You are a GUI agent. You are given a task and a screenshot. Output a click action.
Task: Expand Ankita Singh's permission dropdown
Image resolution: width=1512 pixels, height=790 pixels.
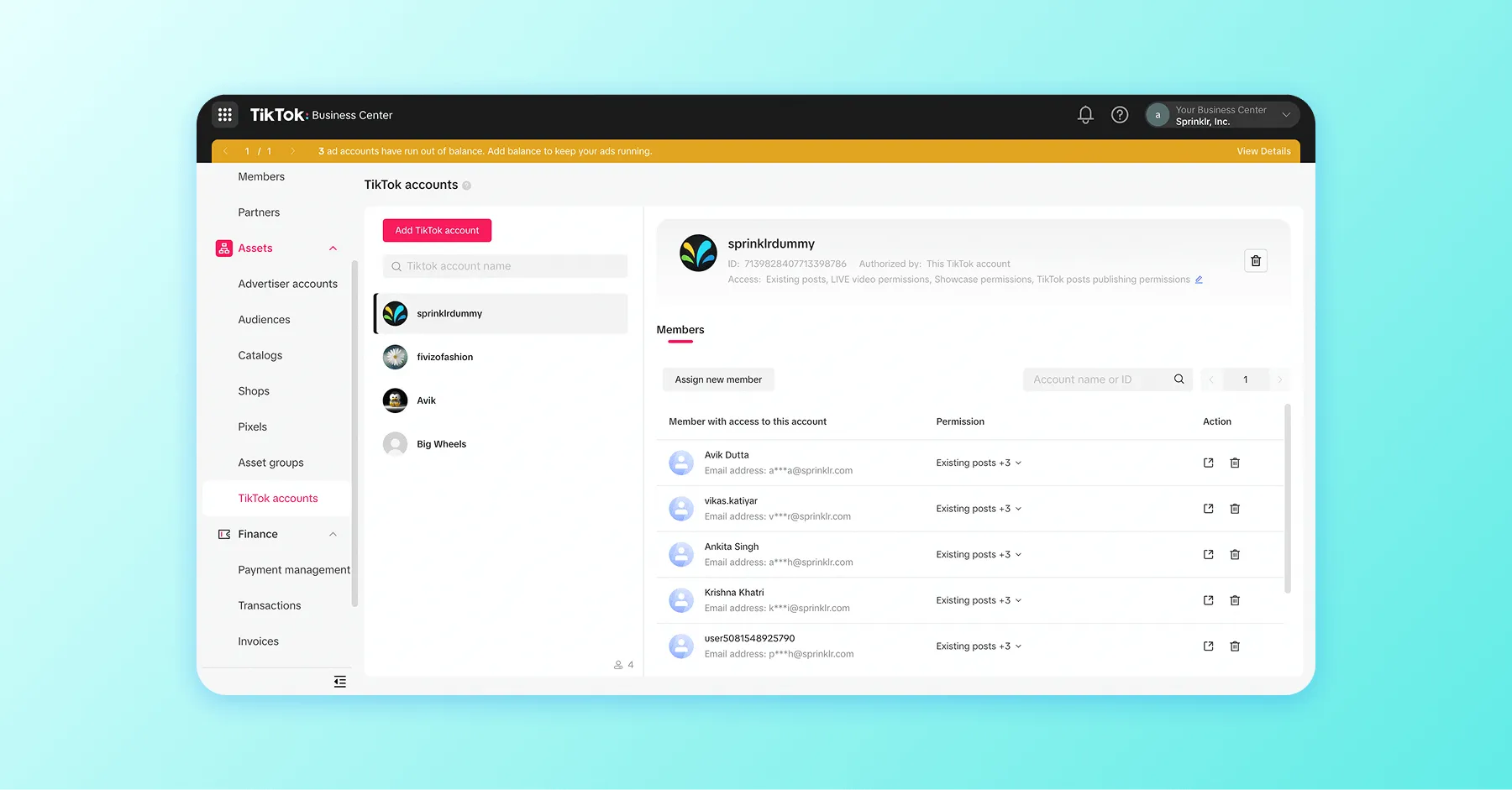coord(979,555)
